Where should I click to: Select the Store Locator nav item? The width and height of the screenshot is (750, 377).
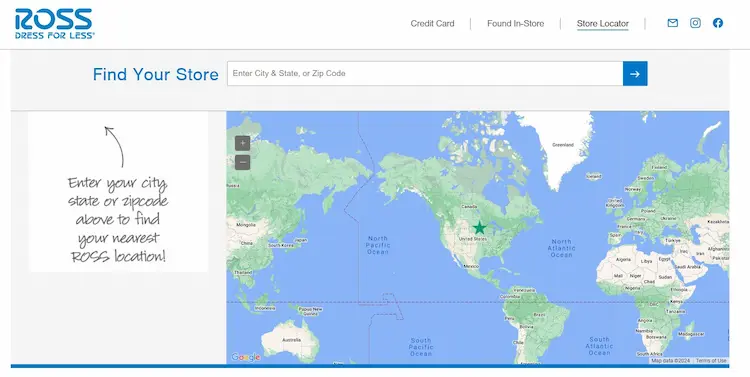[603, 23]
